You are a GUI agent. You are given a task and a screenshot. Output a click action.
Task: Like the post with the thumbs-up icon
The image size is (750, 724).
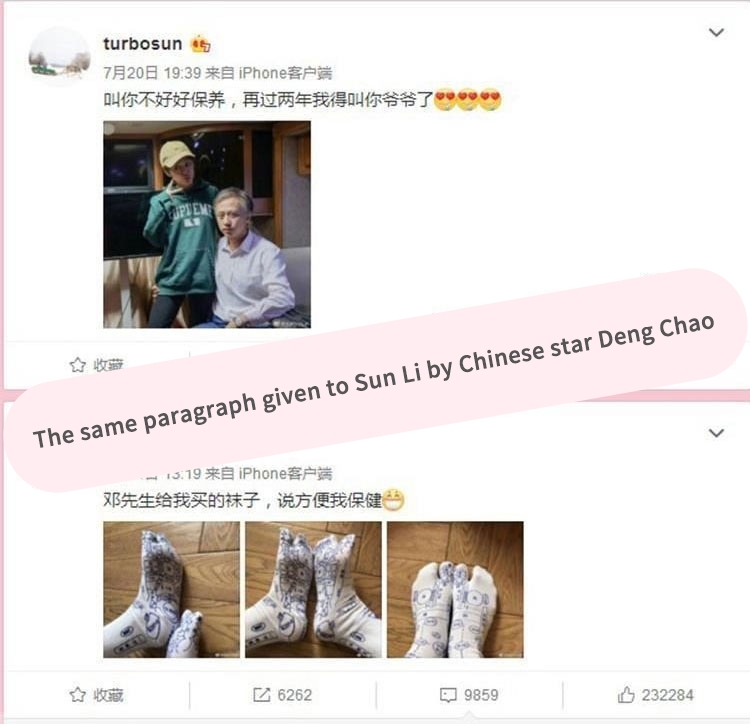click(x=626, y=694)
